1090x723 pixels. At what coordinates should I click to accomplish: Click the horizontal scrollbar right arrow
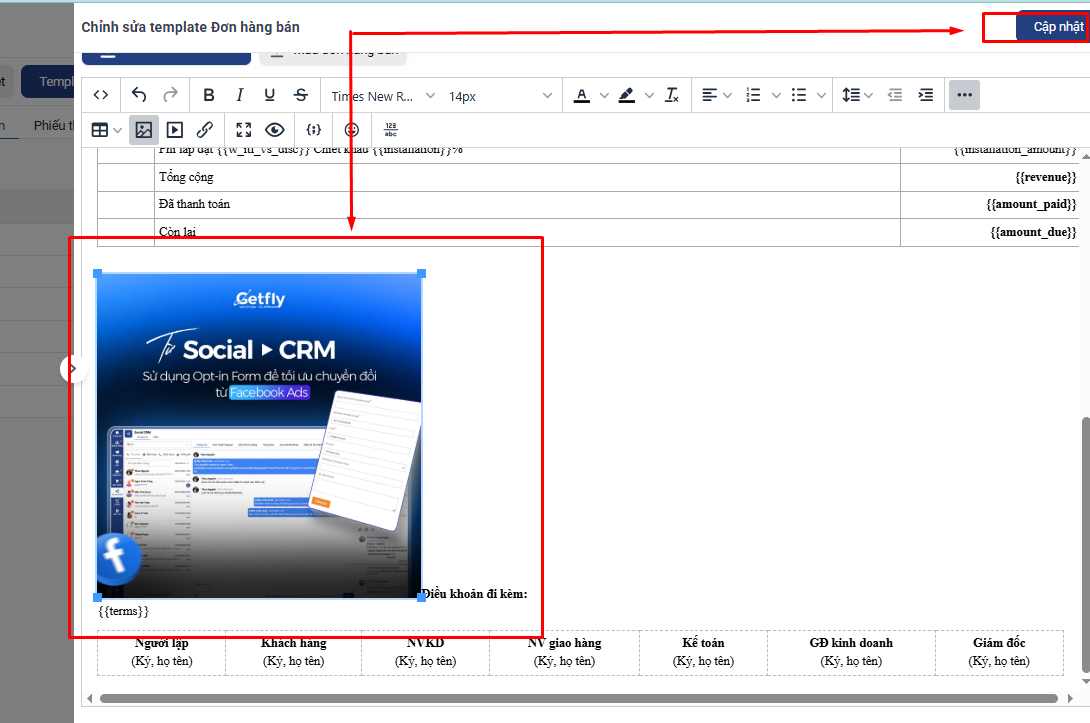(x=1070, y=698)
